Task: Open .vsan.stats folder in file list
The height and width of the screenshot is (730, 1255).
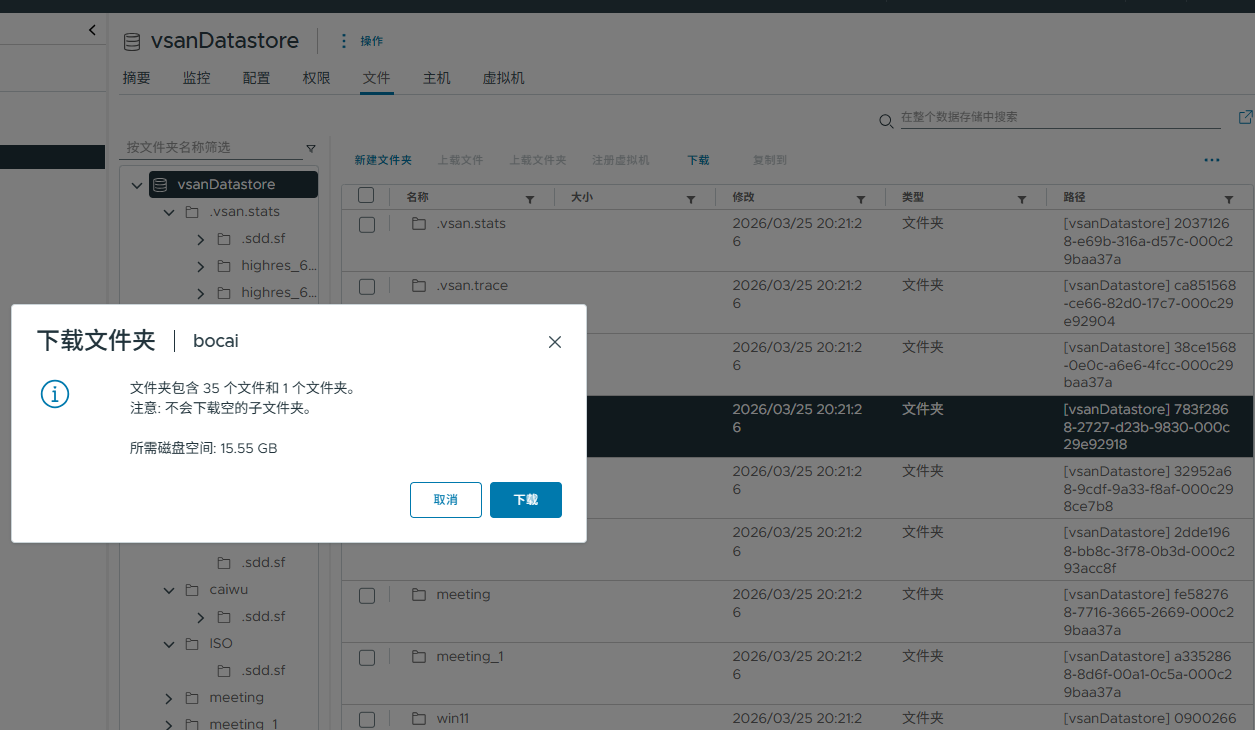Action: pyautogui.click(x=471, y=223)
